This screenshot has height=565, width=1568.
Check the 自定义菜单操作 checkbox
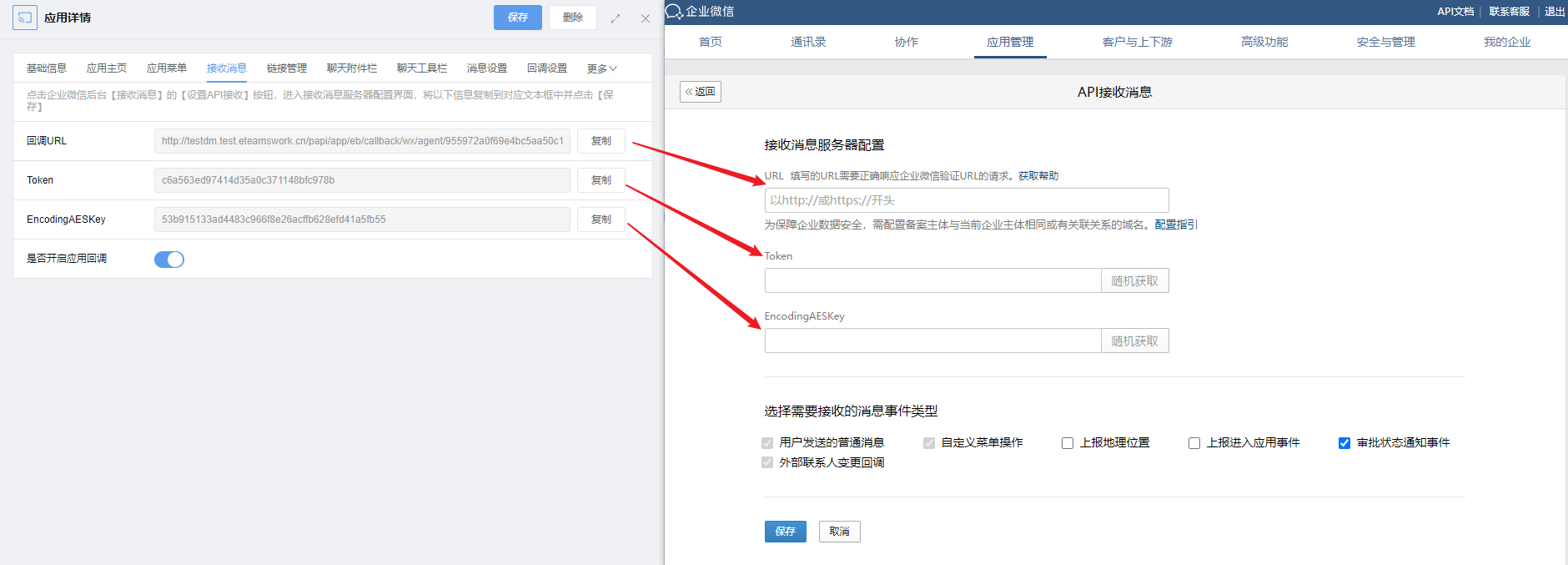tap(929, 443)
